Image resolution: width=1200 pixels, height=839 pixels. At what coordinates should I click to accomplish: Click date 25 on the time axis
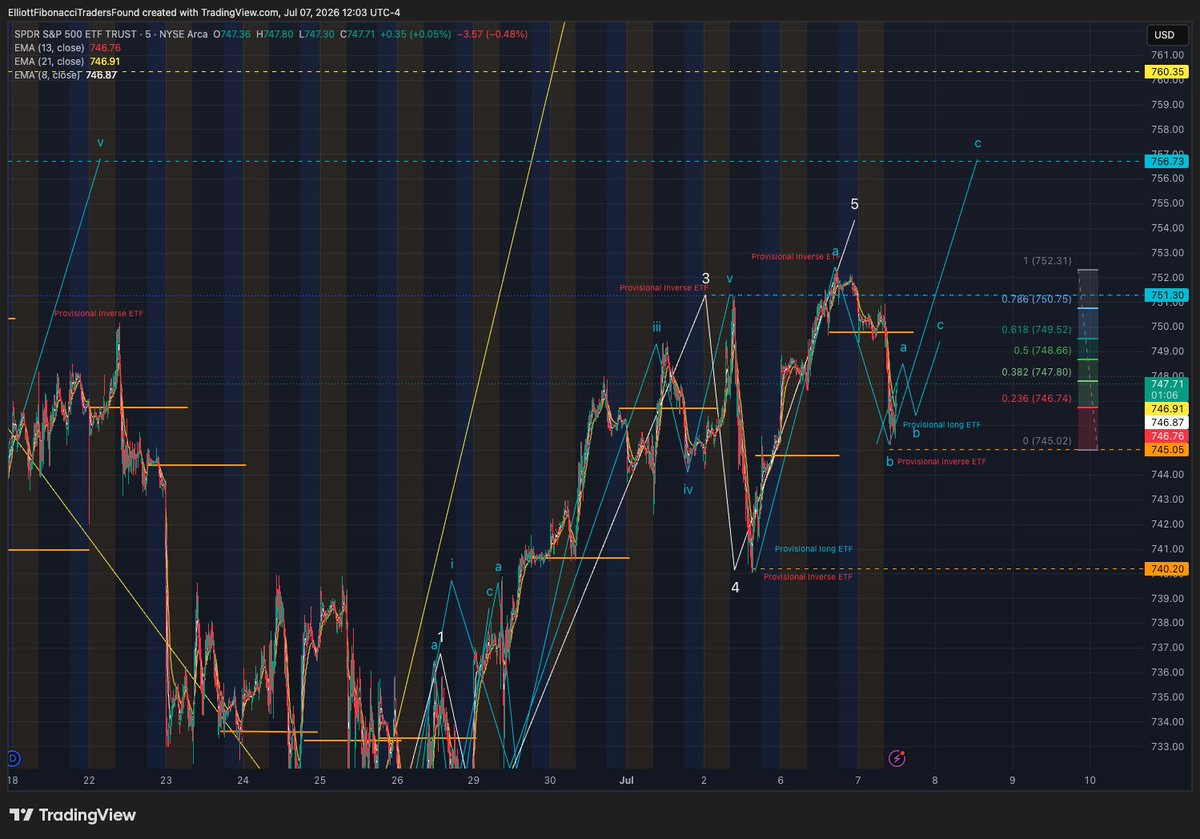(320, 779)
